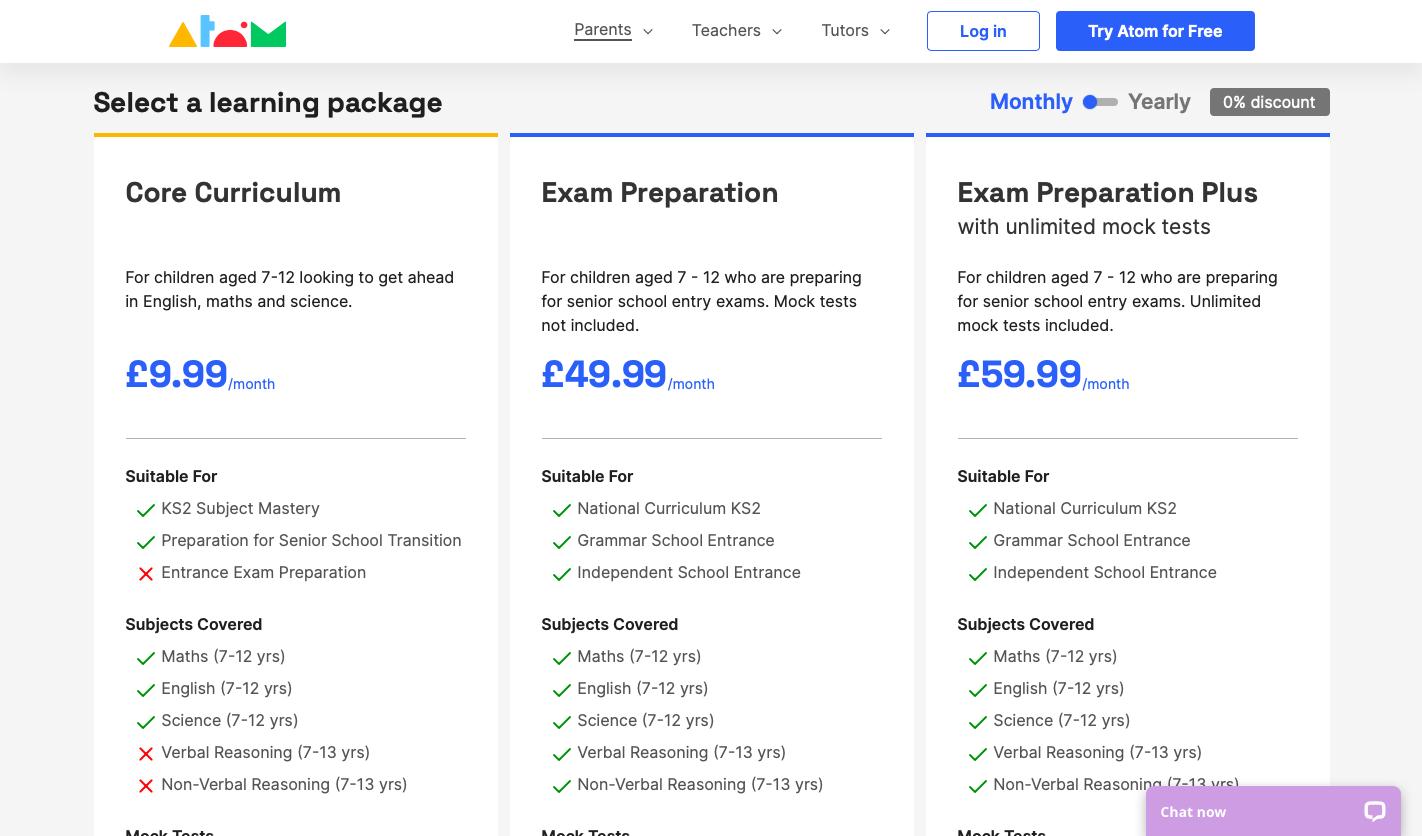
Task: Expand the Teachers dropdown chevron
Action: [777, 32]
